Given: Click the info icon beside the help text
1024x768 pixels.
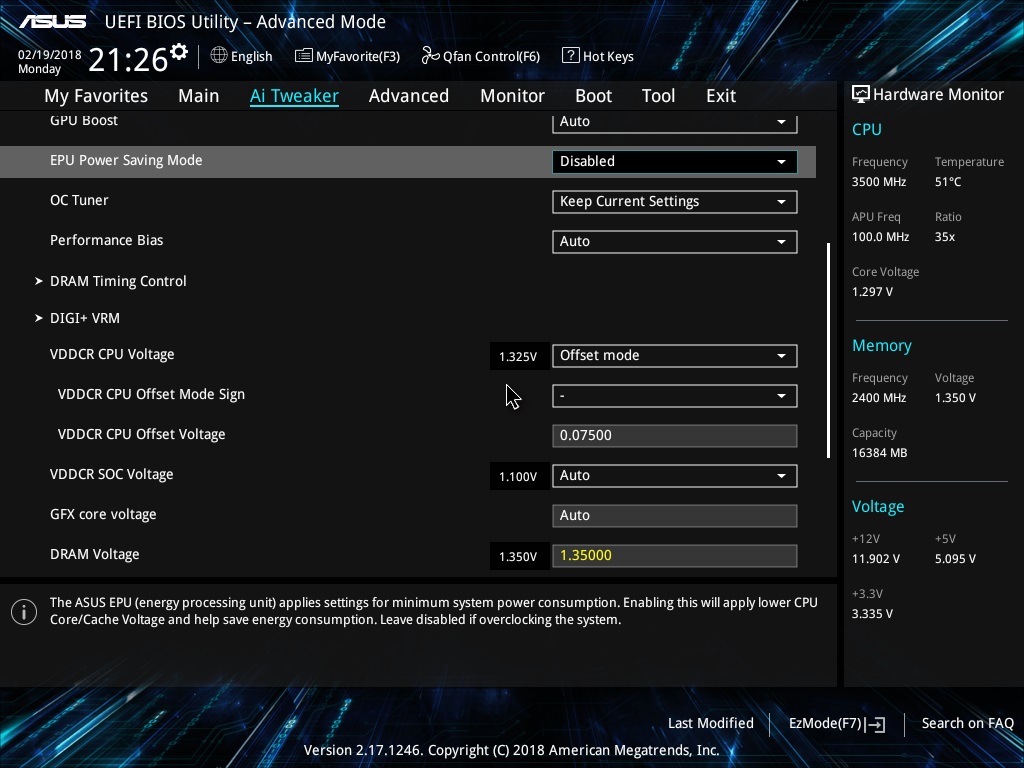Looking at the screenshot, I should click(x=24, y=612).
